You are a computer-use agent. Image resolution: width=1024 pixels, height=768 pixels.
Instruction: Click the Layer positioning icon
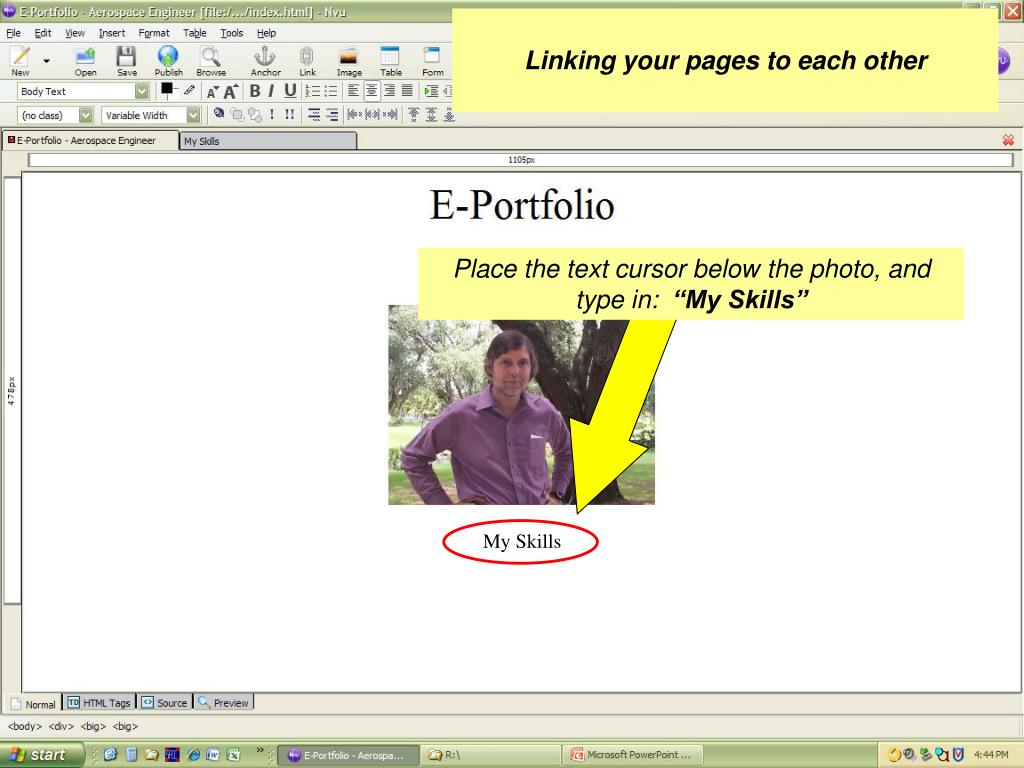tap(219, 114)
